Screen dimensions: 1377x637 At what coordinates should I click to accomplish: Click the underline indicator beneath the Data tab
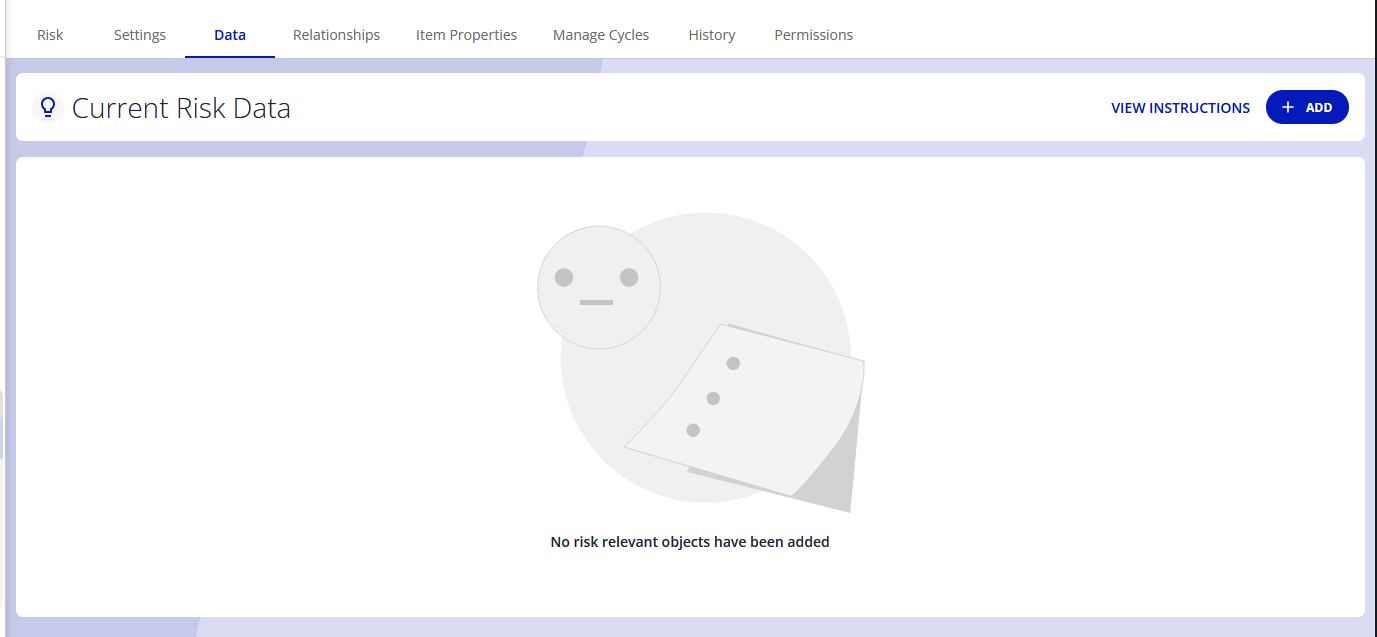[229, 55]
